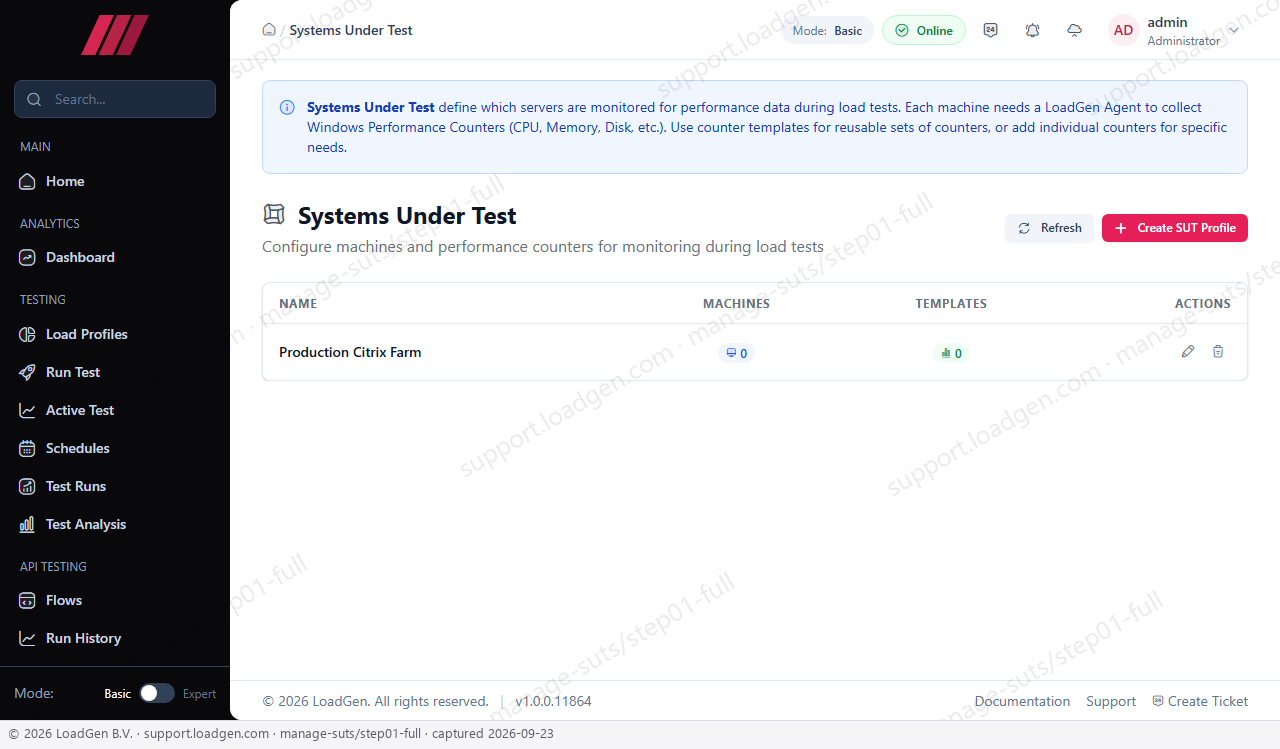
Task: Click the Create Ticket footer link
Action: pyautogui.click(x=1200, y=701)
